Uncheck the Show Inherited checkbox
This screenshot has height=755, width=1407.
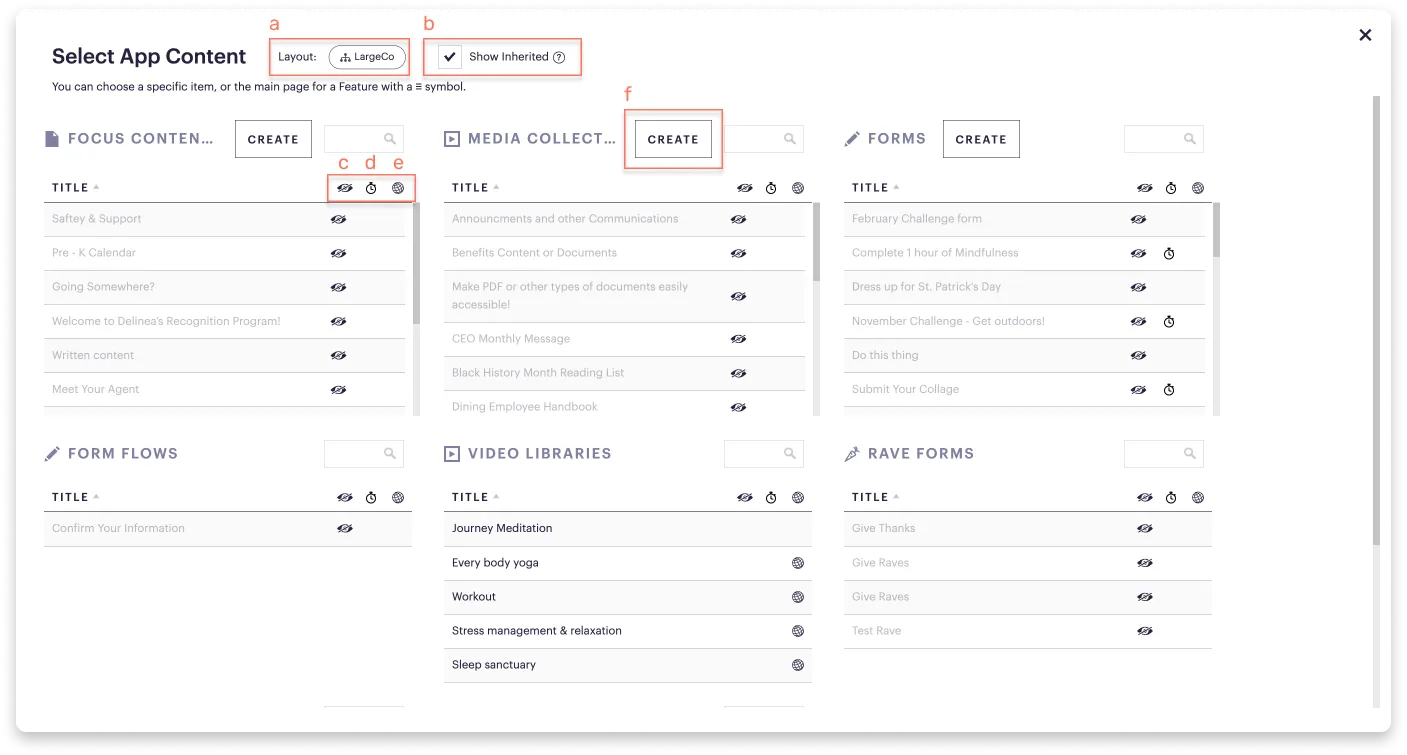point(450,57)
